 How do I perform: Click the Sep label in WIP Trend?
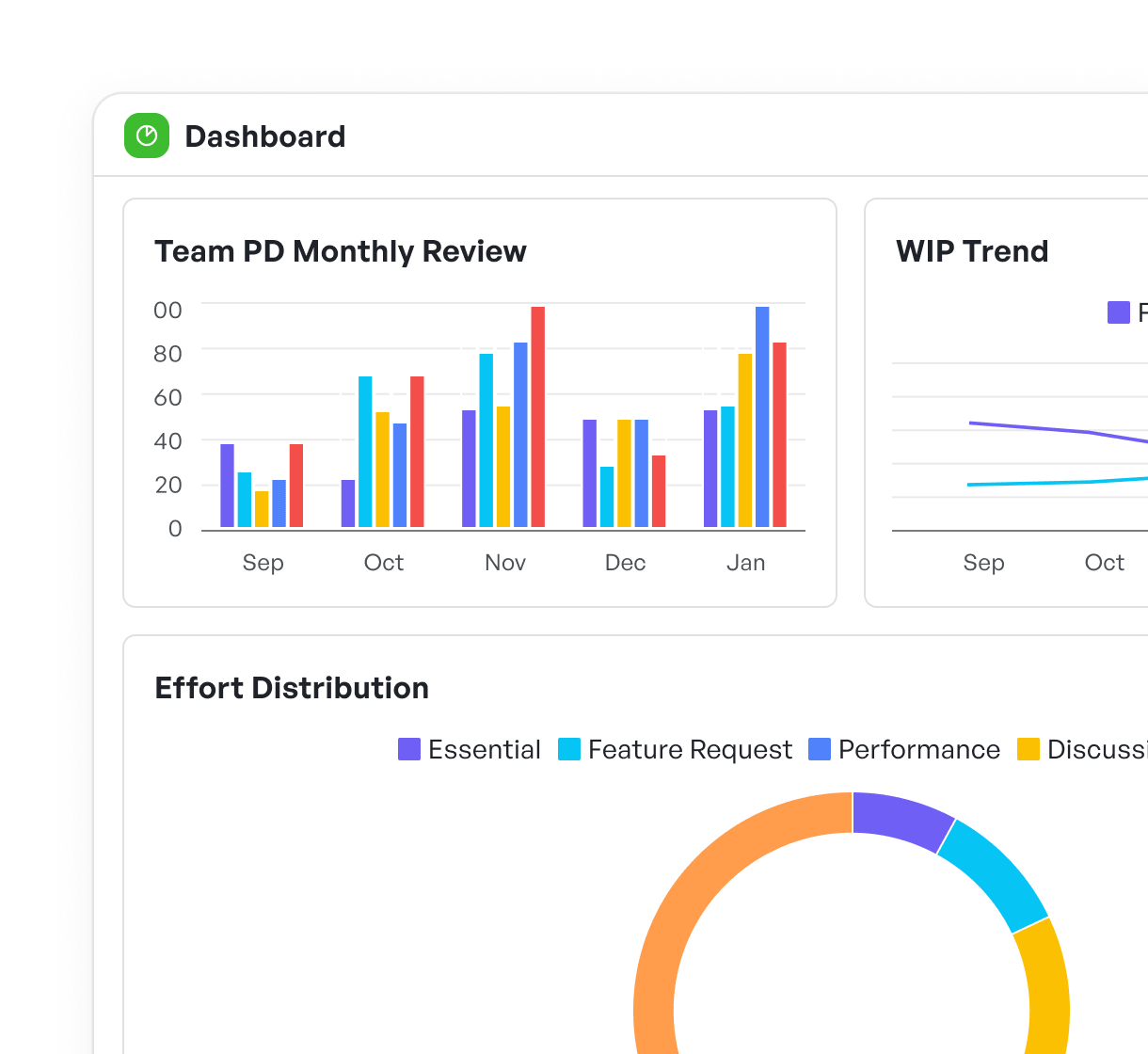coord(983,563)
